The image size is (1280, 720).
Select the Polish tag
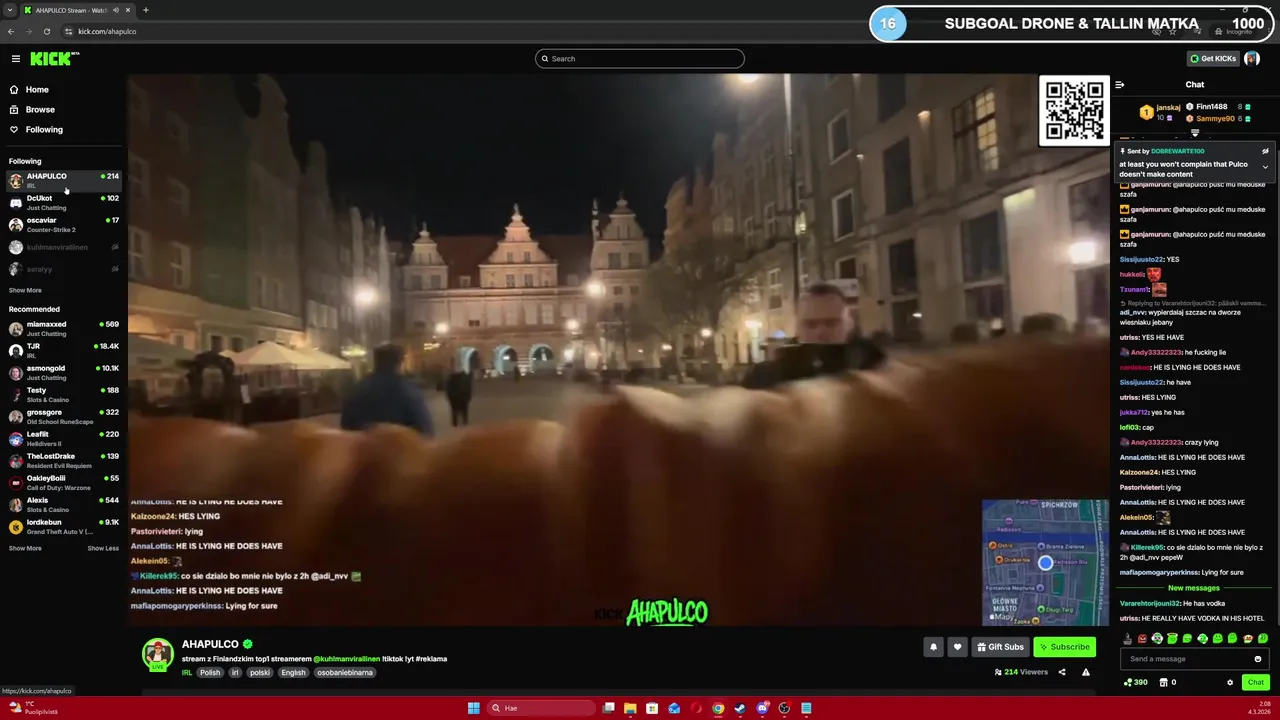coord(210,673)
